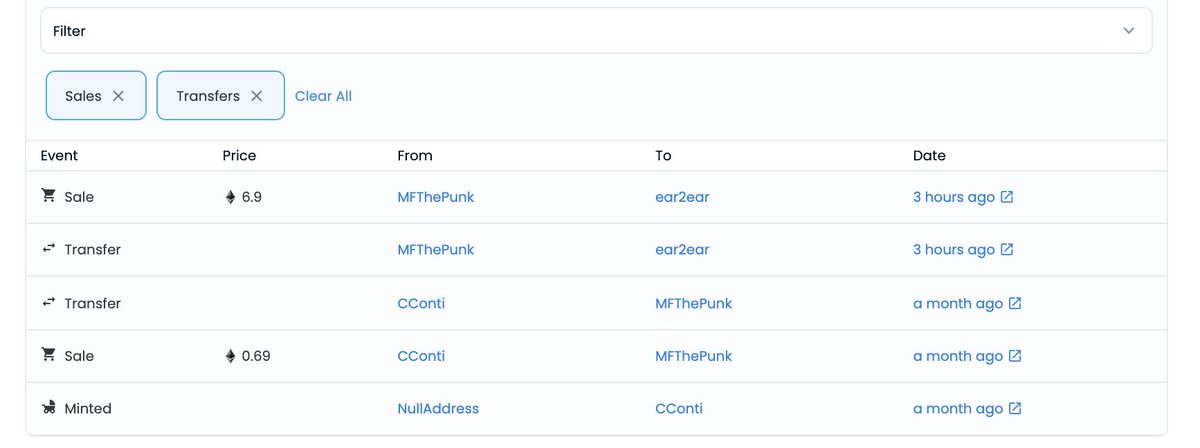
Task: Open ear2ear in the To column of the 6.9 Sale row
Action: click(x=682, y=197)
